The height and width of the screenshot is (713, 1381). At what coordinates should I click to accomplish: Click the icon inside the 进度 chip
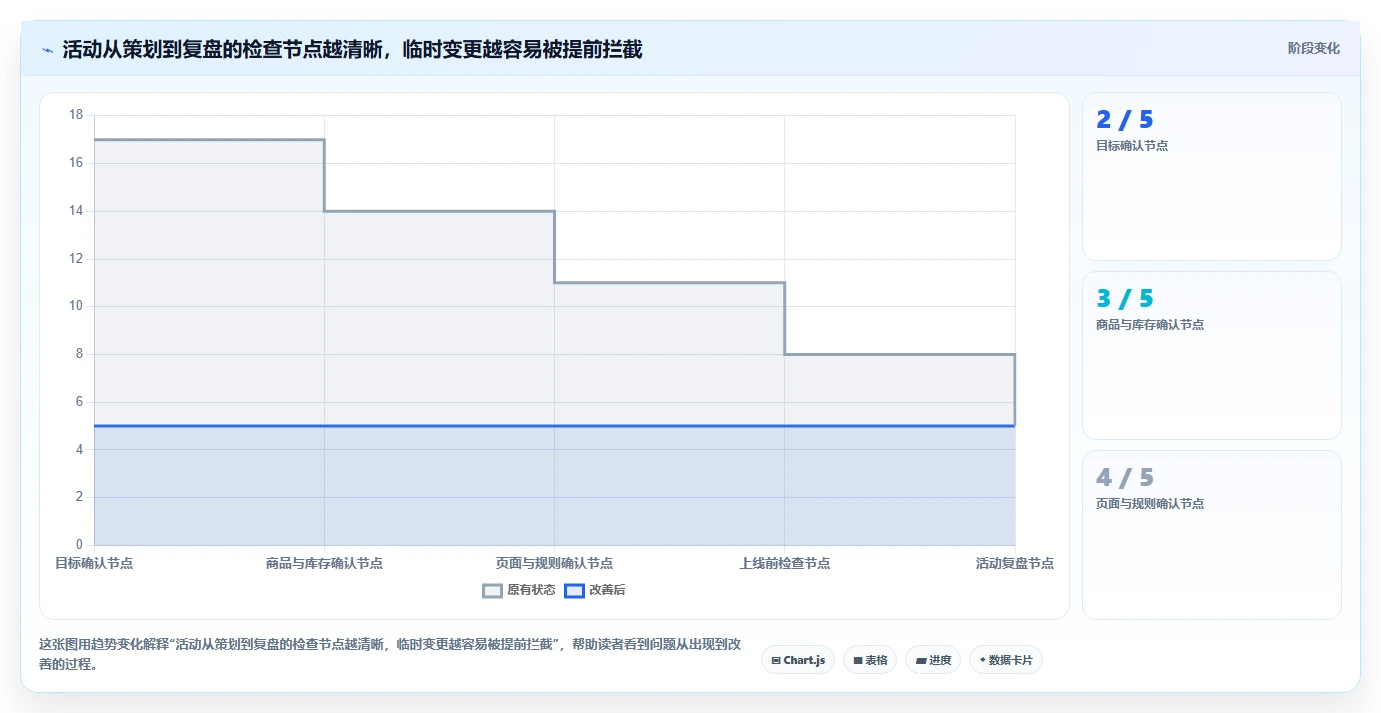coord(920,660)
